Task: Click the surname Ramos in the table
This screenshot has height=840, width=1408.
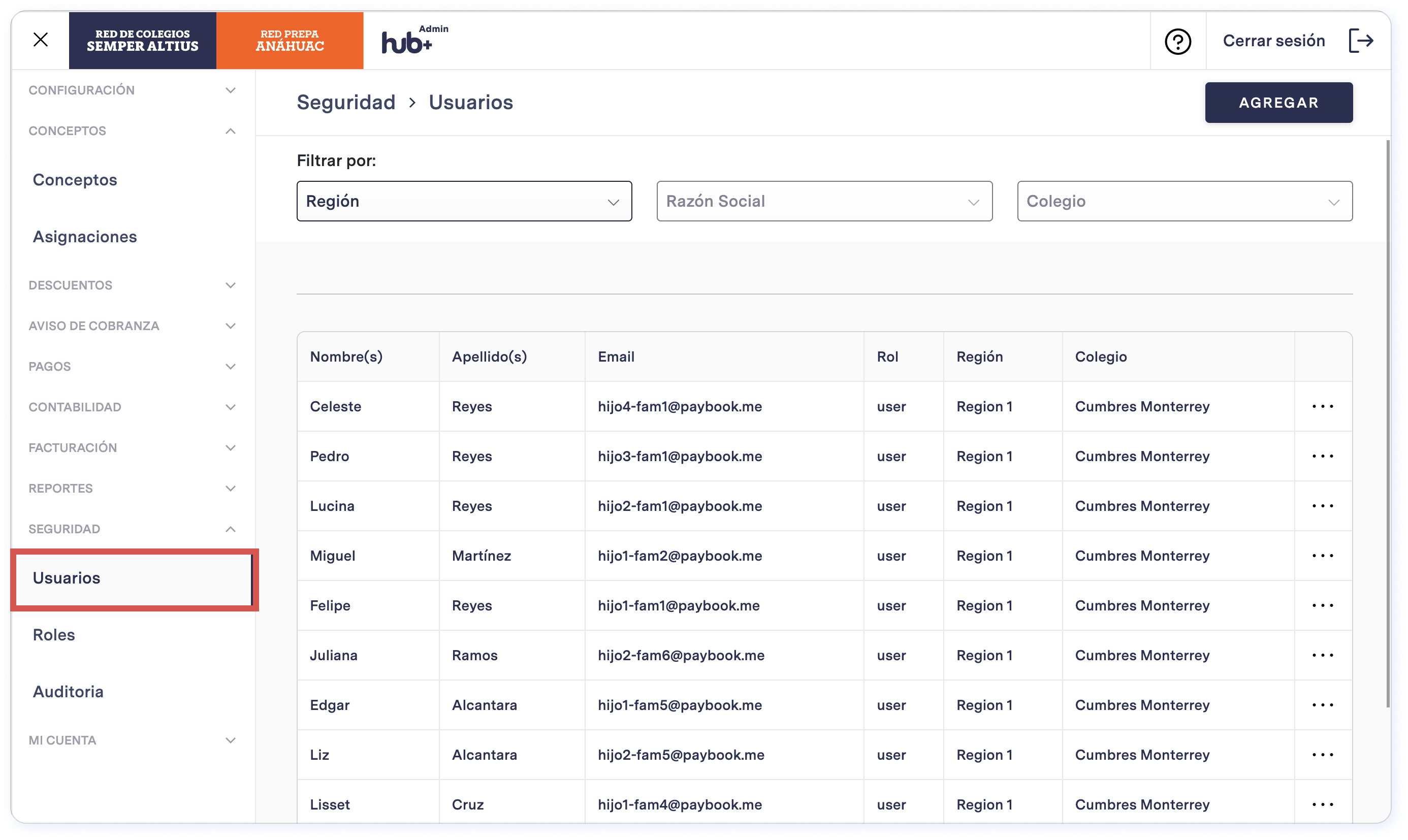Action: pyautogui.click(x=474, y=656)
